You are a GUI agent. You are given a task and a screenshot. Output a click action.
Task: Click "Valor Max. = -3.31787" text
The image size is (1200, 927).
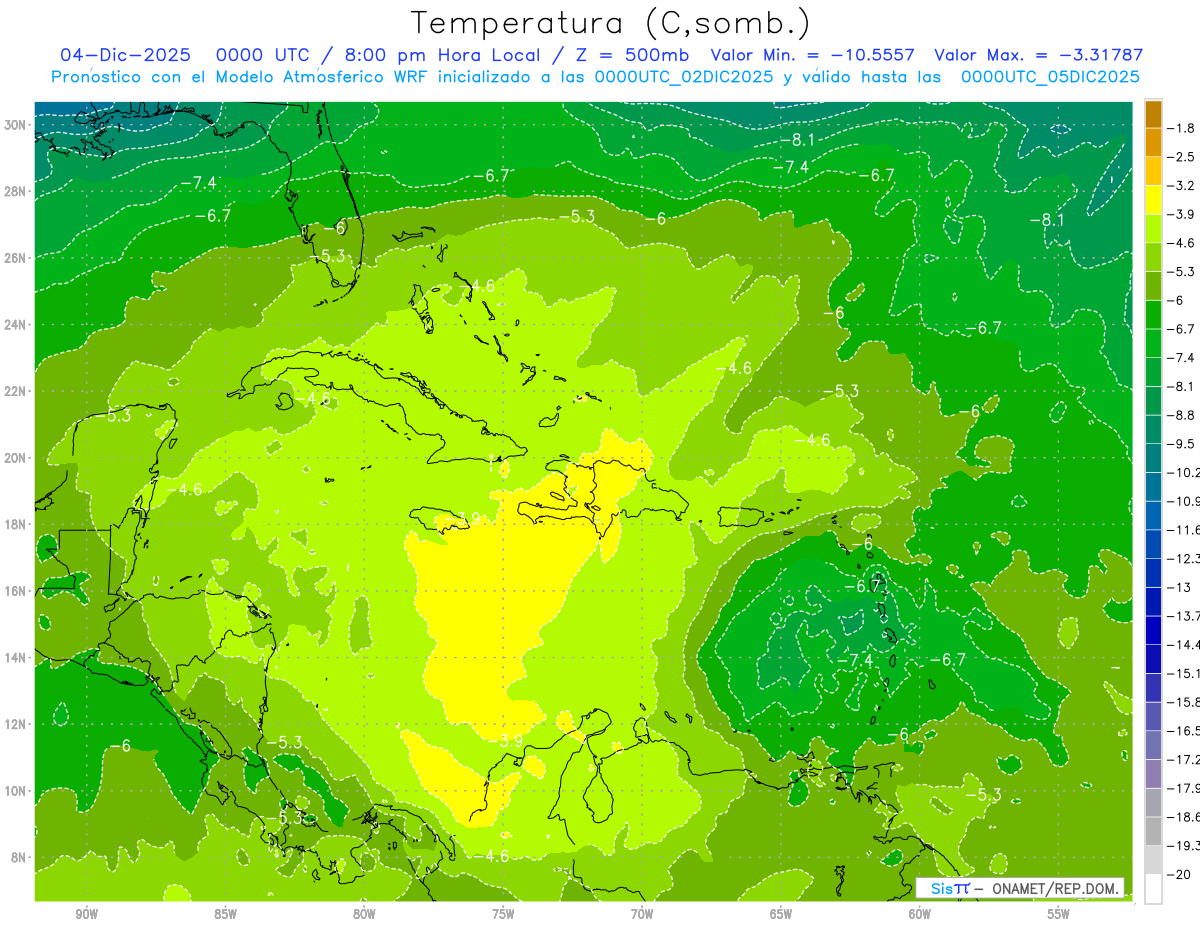(1038, 55)
